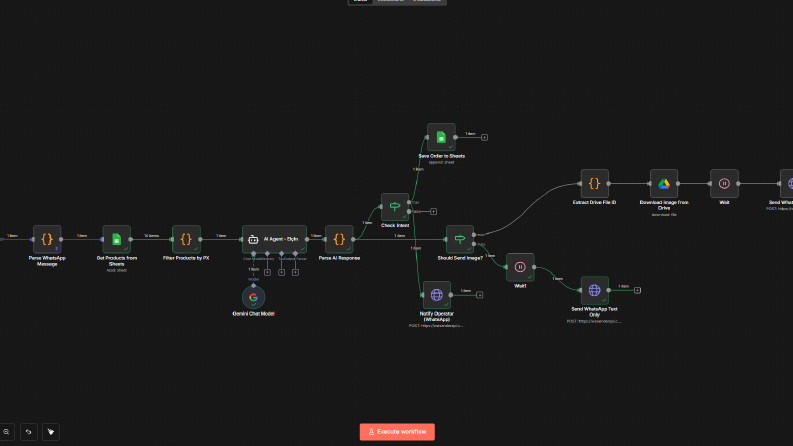Open the Gemini Chat Model sub-node

point(253,297)
